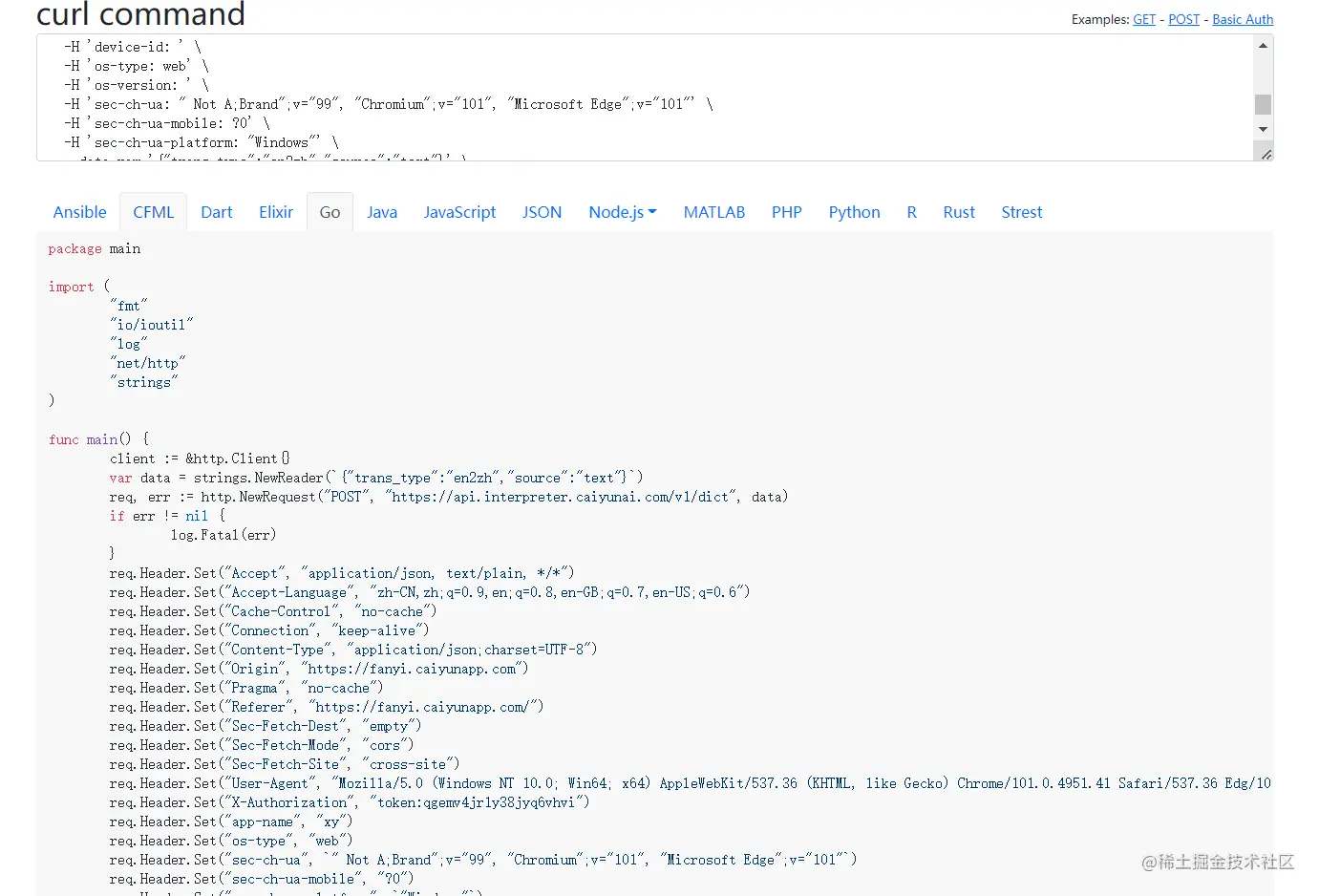This screenshot has height=896, width=1319.
Task: Open the POST example link
Action: [1183, 19]
